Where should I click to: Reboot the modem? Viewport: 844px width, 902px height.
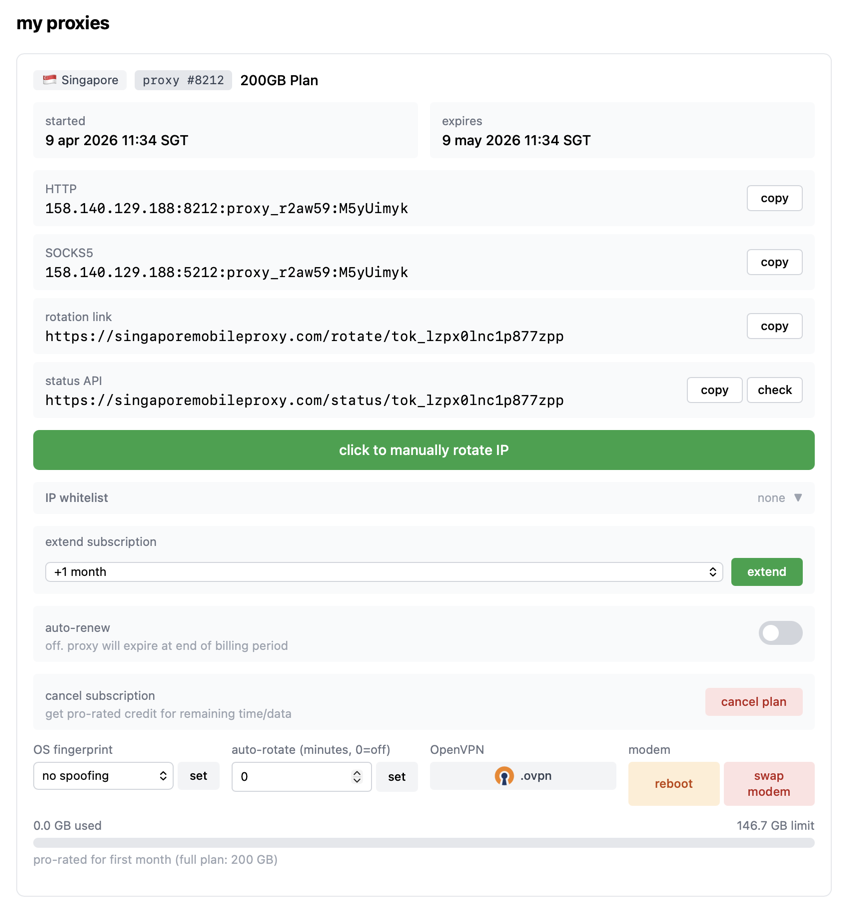[673, 784]
